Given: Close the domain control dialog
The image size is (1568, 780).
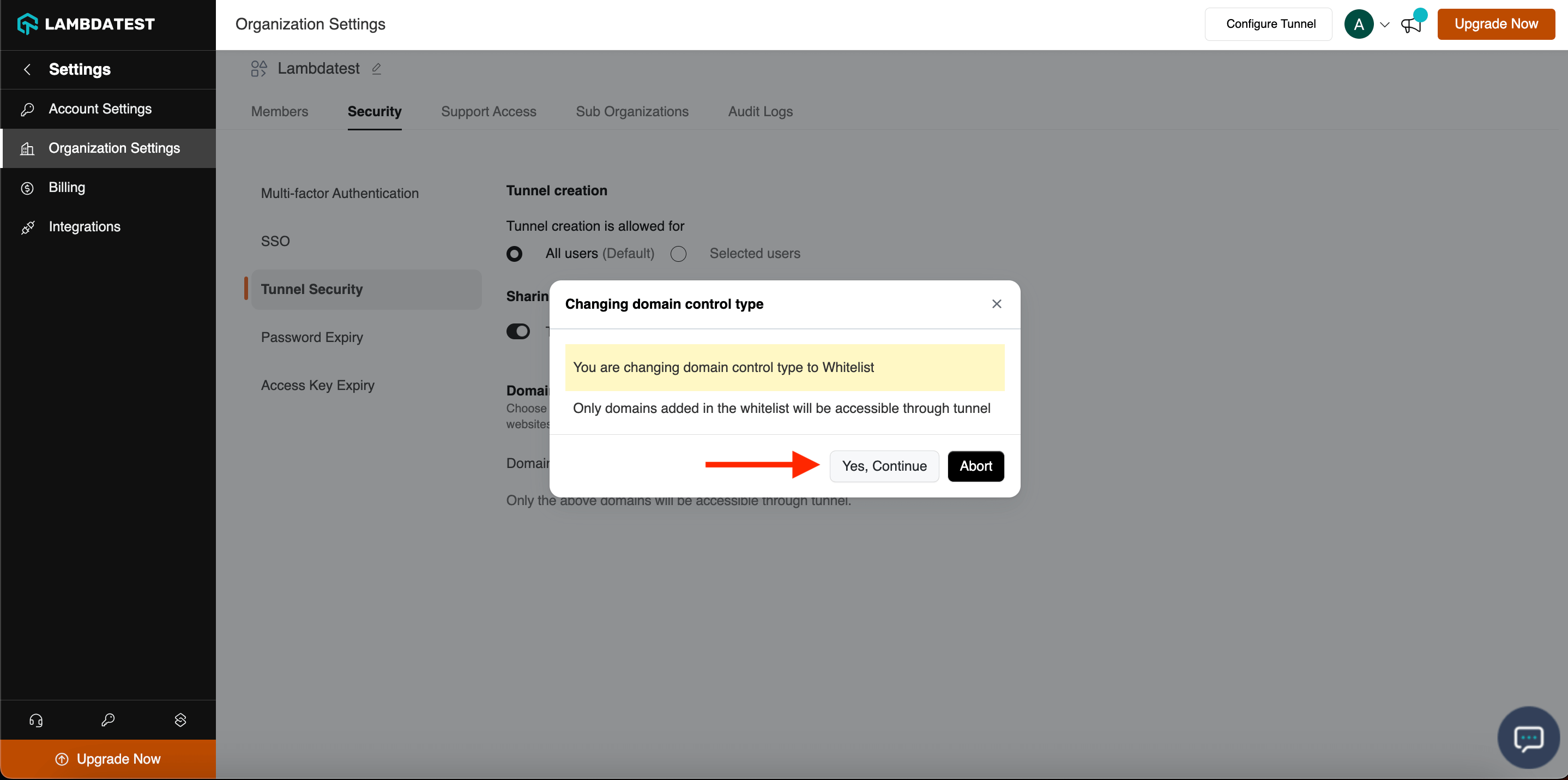Looking at the screenshot, I should tap(997, 304).
